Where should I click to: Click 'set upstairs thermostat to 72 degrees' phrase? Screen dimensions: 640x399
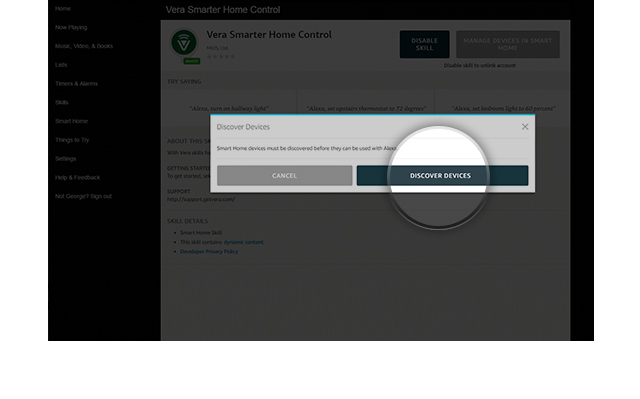[366, 109]
